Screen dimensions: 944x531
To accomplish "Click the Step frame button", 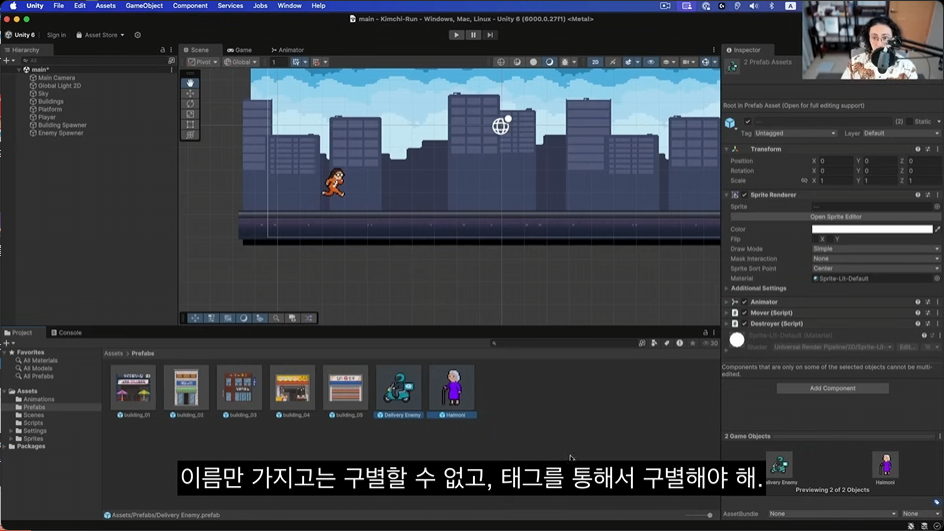I will coord(490,35).
